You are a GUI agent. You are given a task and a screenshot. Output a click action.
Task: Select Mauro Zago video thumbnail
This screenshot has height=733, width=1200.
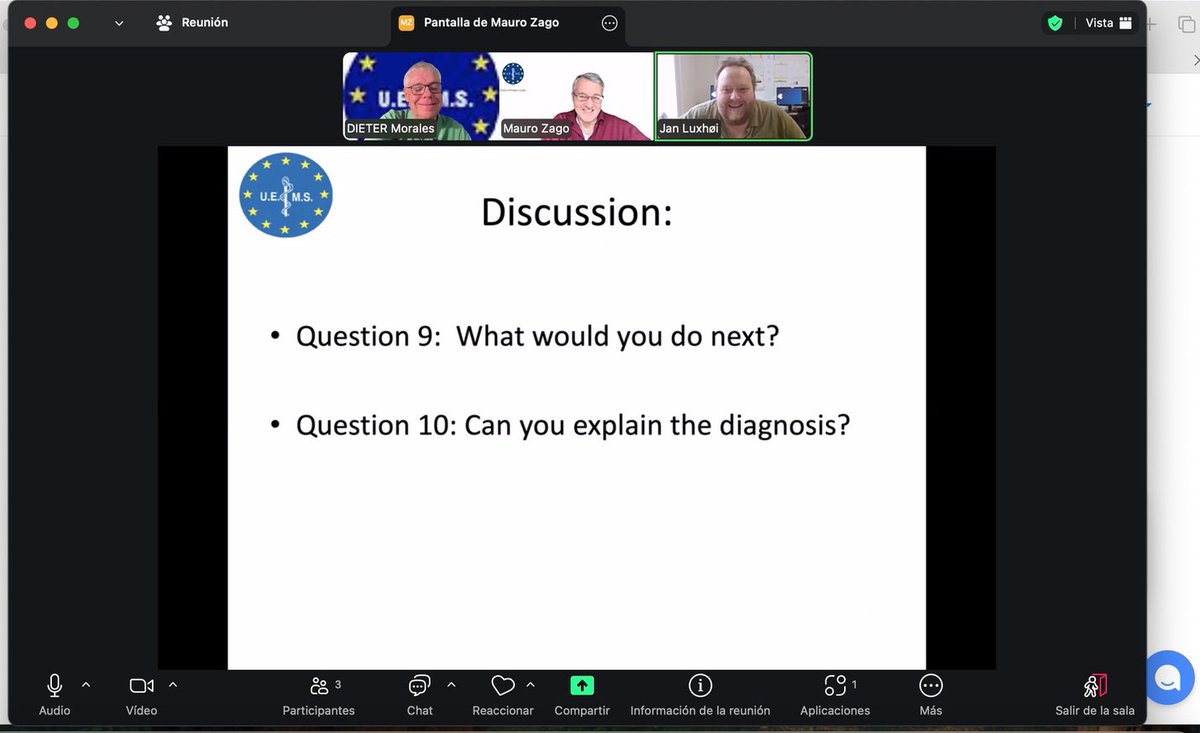(576, 96)
